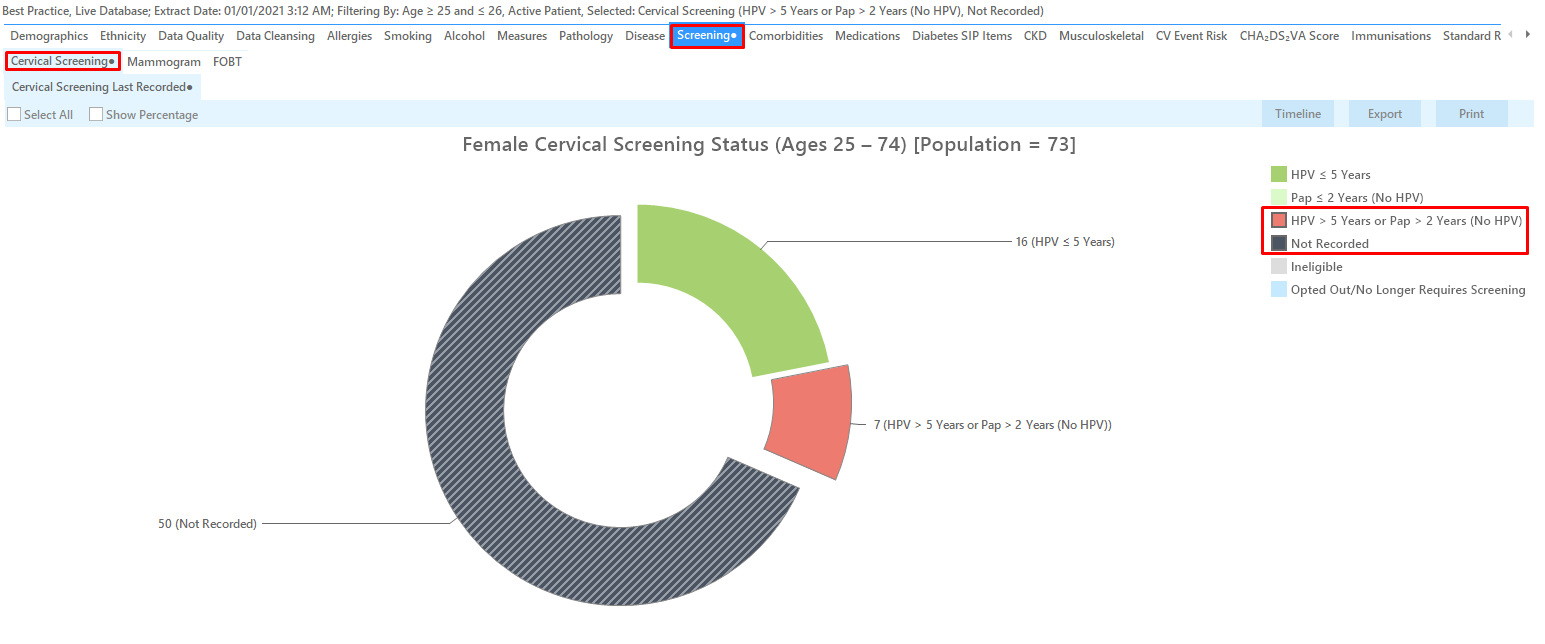Export the cervical screening report

[1385, 114]
